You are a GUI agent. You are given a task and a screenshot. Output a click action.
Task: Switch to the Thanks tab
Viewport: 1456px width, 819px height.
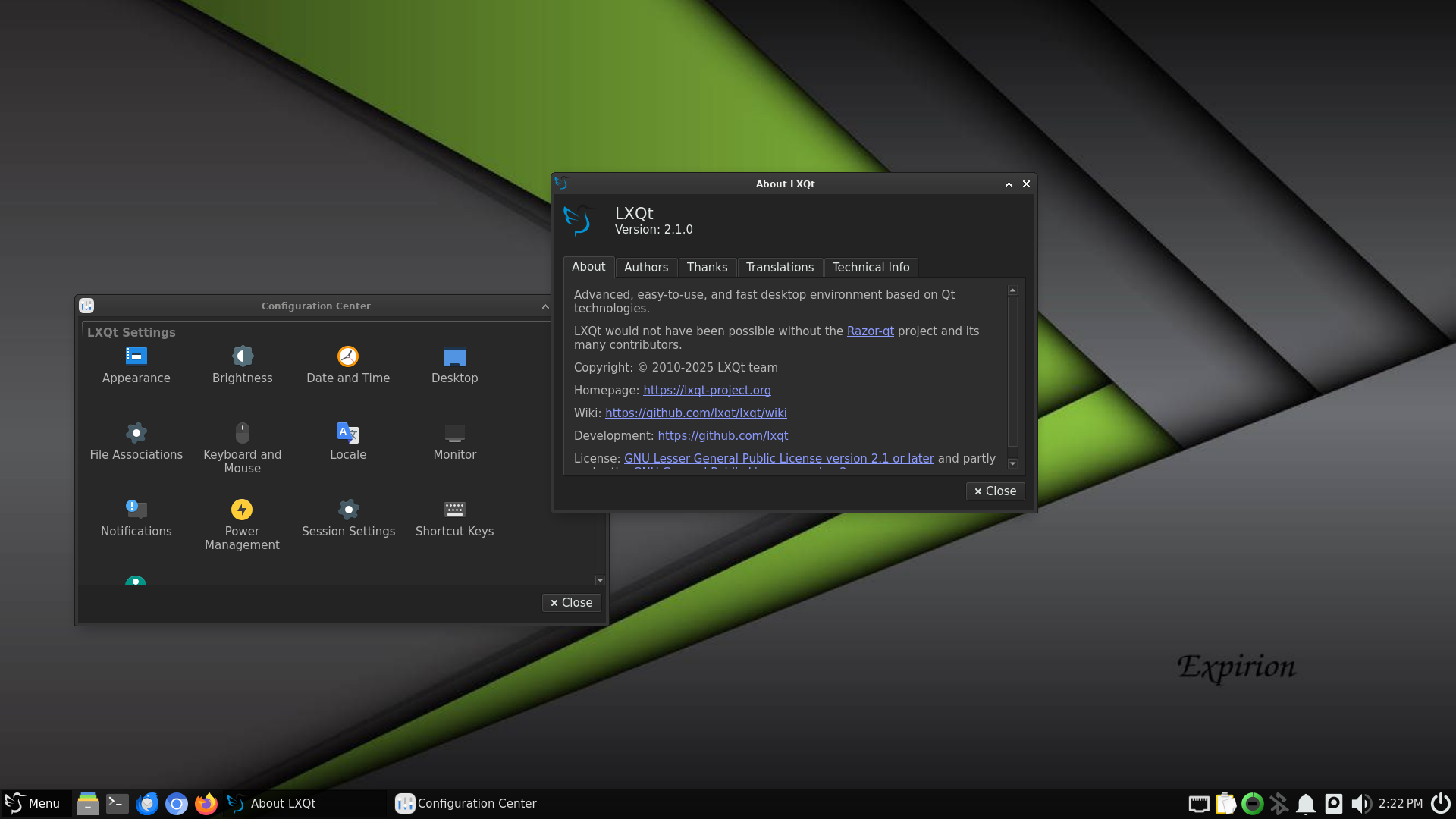(707, 268)
